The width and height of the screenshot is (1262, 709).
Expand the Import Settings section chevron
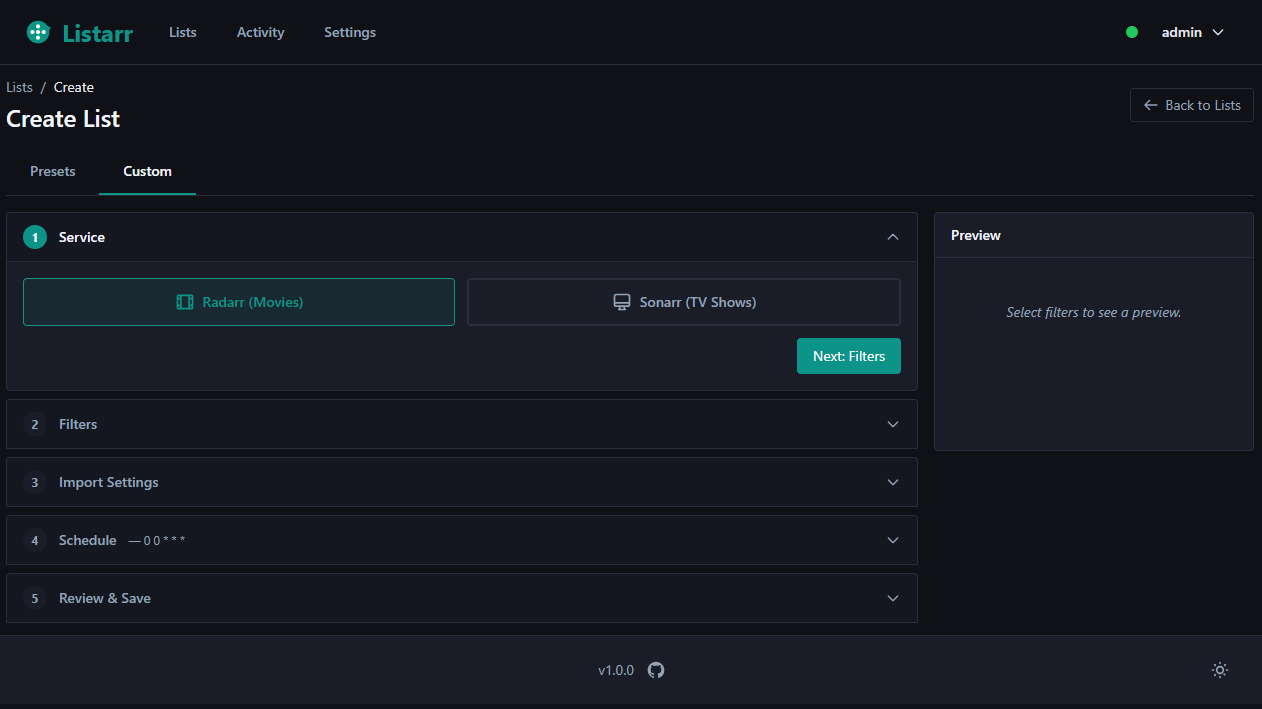click(x=893, y=482)
